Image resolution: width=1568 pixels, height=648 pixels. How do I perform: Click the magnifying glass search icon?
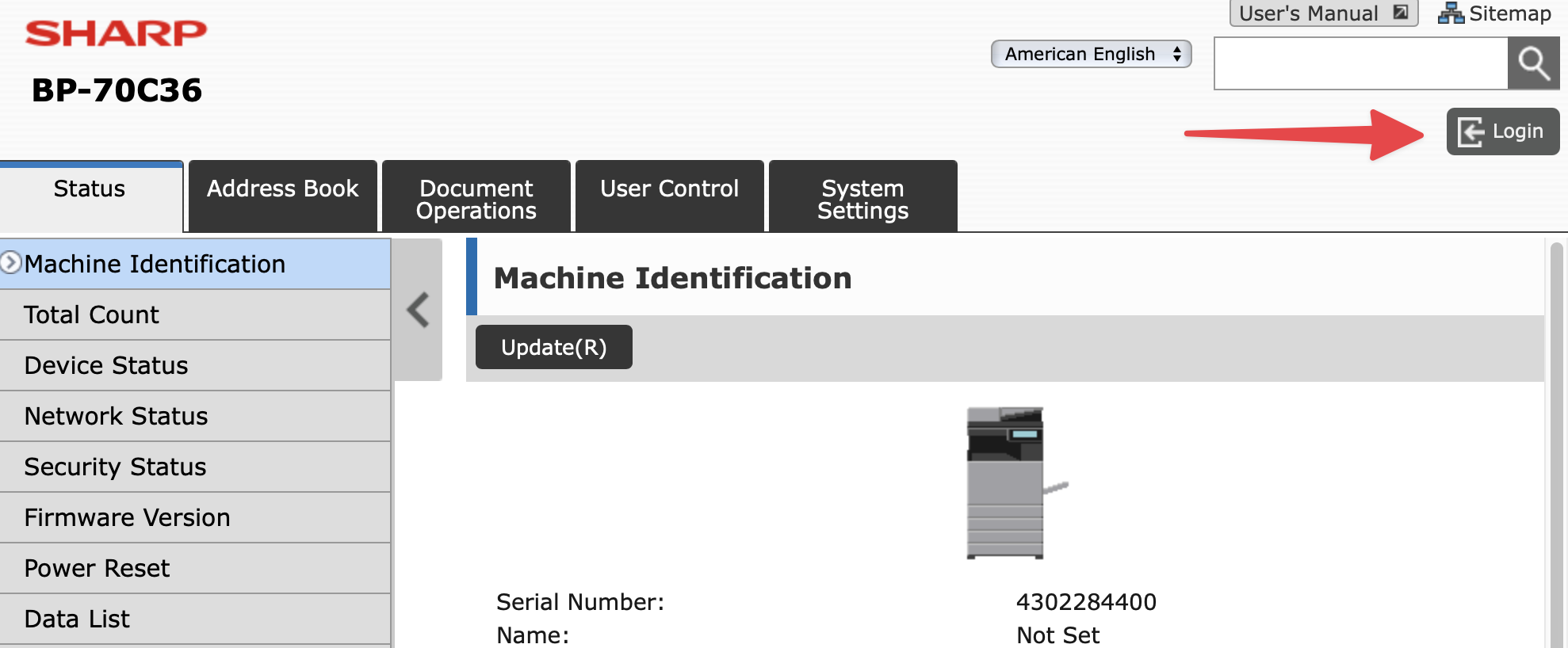(1533, 63)
